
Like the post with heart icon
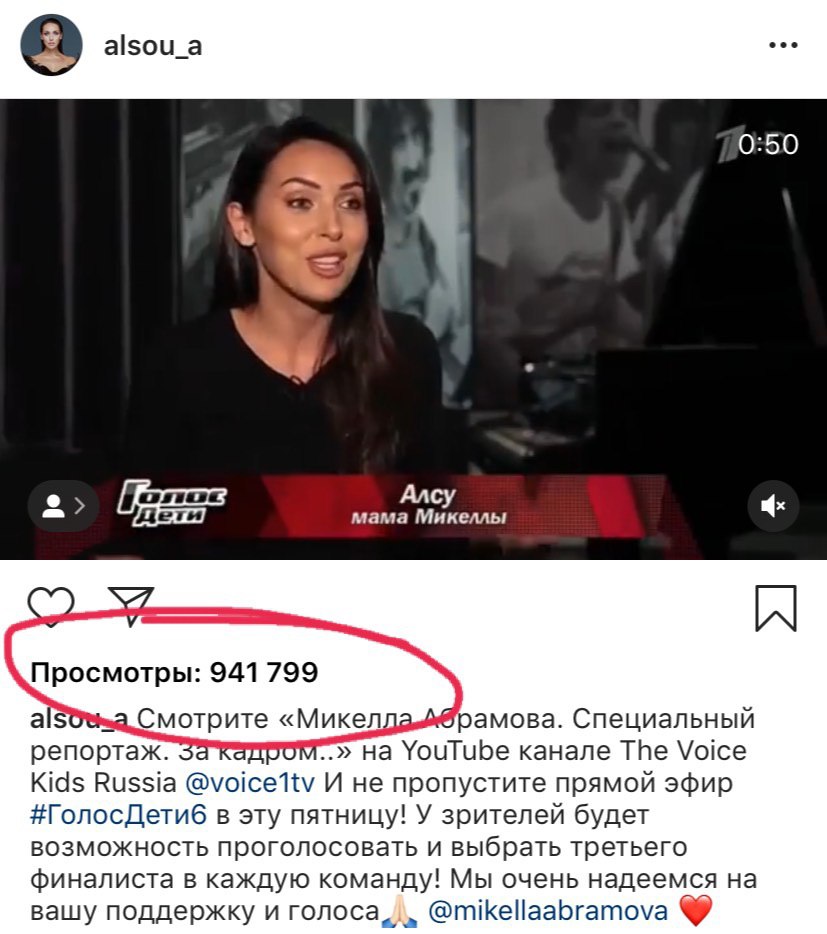point(51,606)
